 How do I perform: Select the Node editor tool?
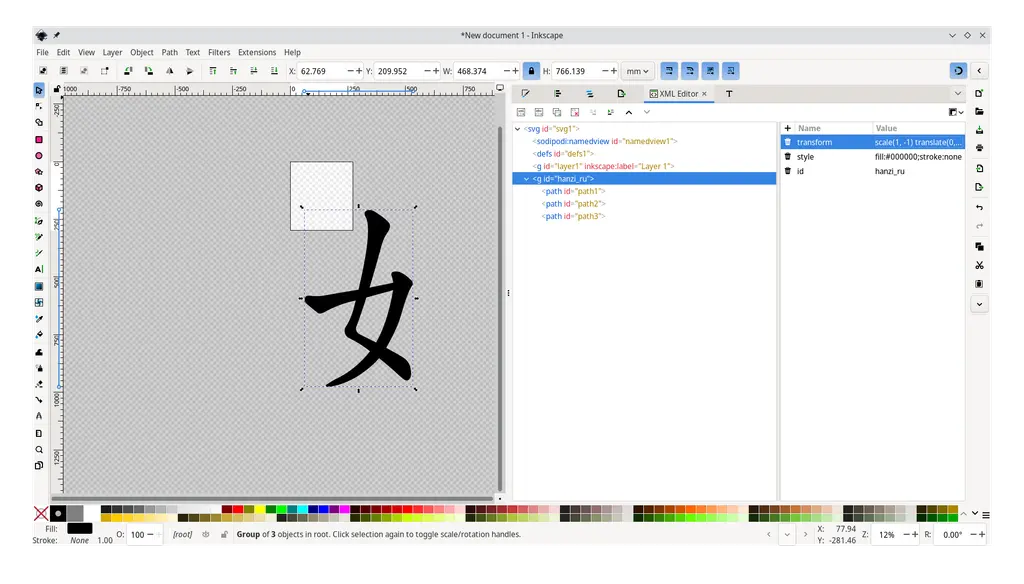[39, 107]
